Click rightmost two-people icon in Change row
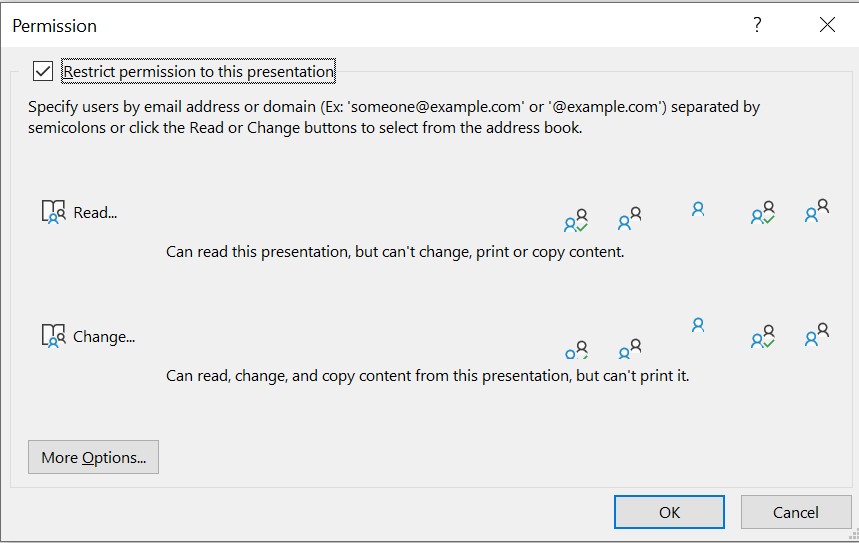The height and width of the screenshot is (543, 859). coord(816,334)
